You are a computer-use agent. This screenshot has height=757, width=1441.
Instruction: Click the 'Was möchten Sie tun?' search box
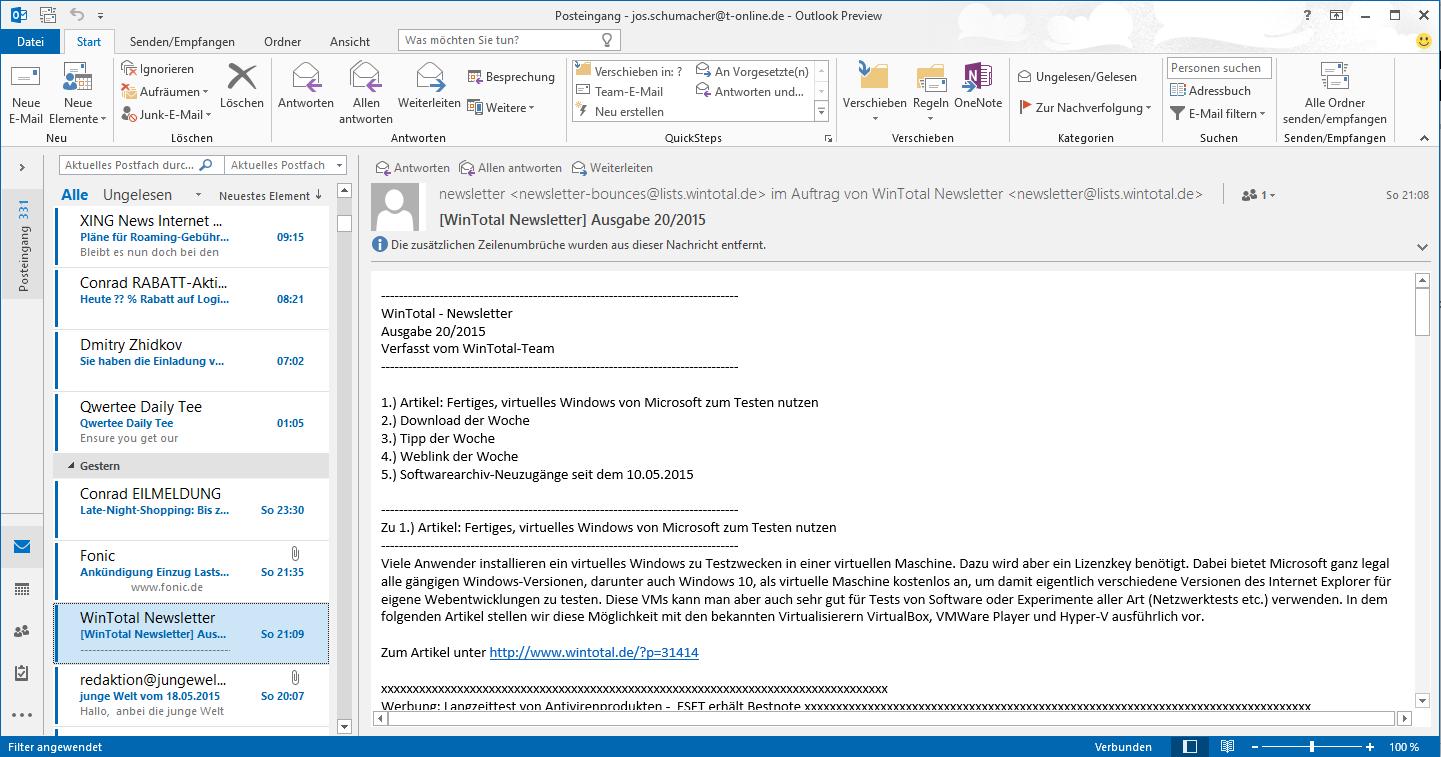click(x=509, y=40)
